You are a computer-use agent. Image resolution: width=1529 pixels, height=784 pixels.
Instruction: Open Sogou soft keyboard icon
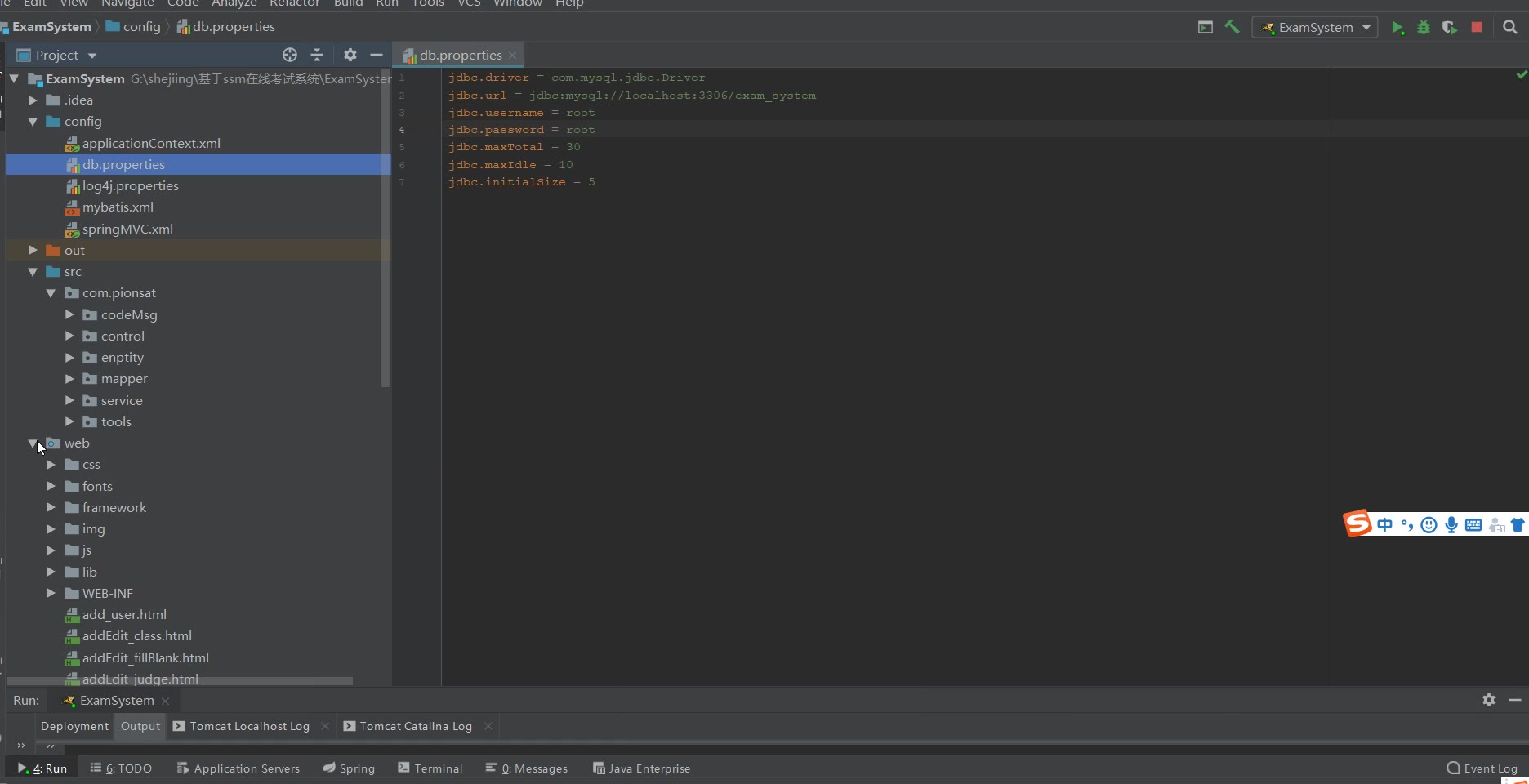[x=1473, y=525]
